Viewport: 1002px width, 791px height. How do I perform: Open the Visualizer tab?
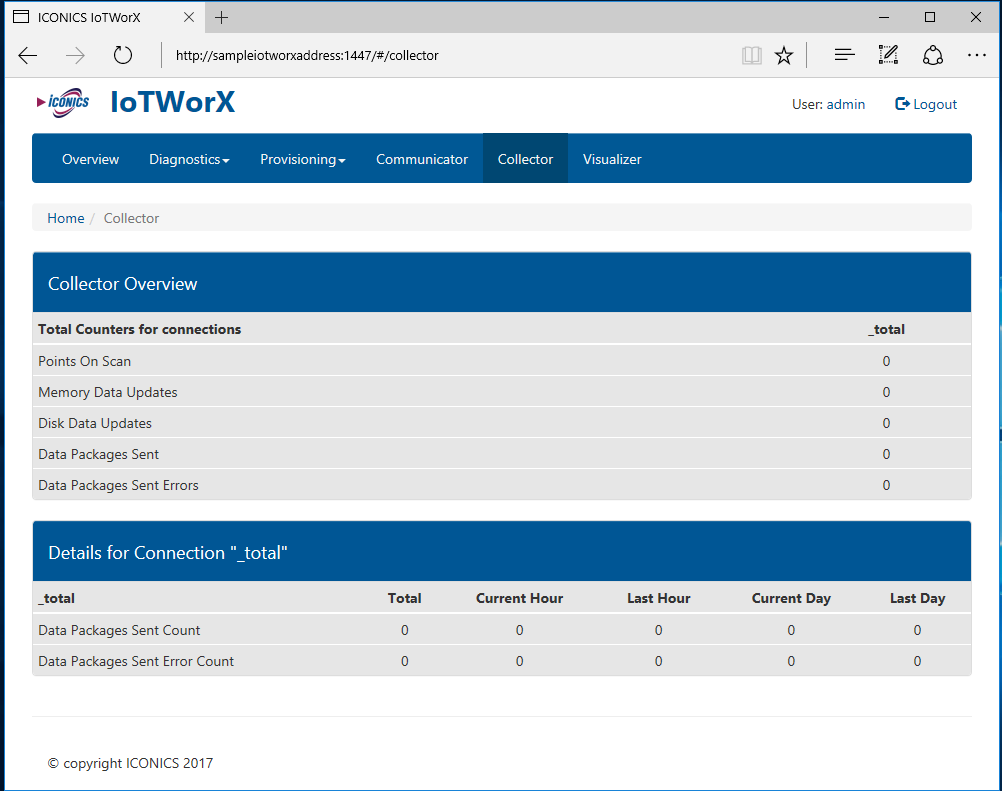[x=612, y=159]
